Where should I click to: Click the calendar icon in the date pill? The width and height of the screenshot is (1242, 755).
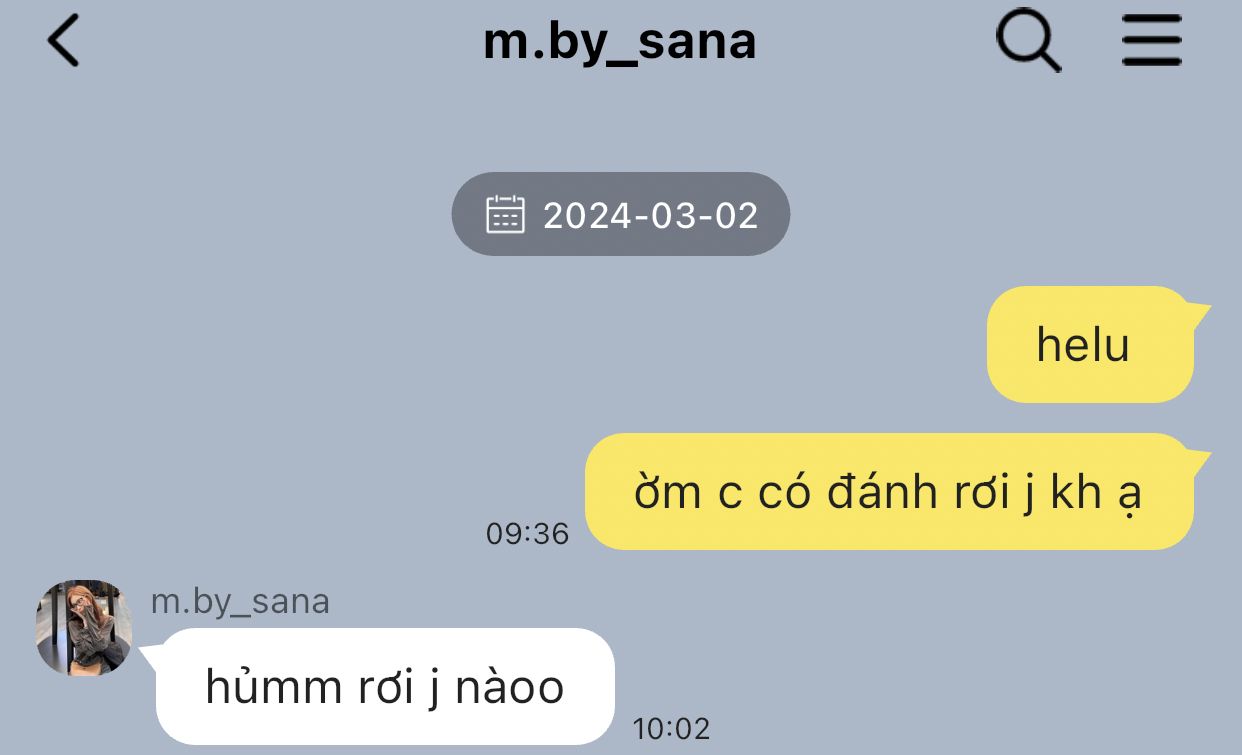point(505,214)
